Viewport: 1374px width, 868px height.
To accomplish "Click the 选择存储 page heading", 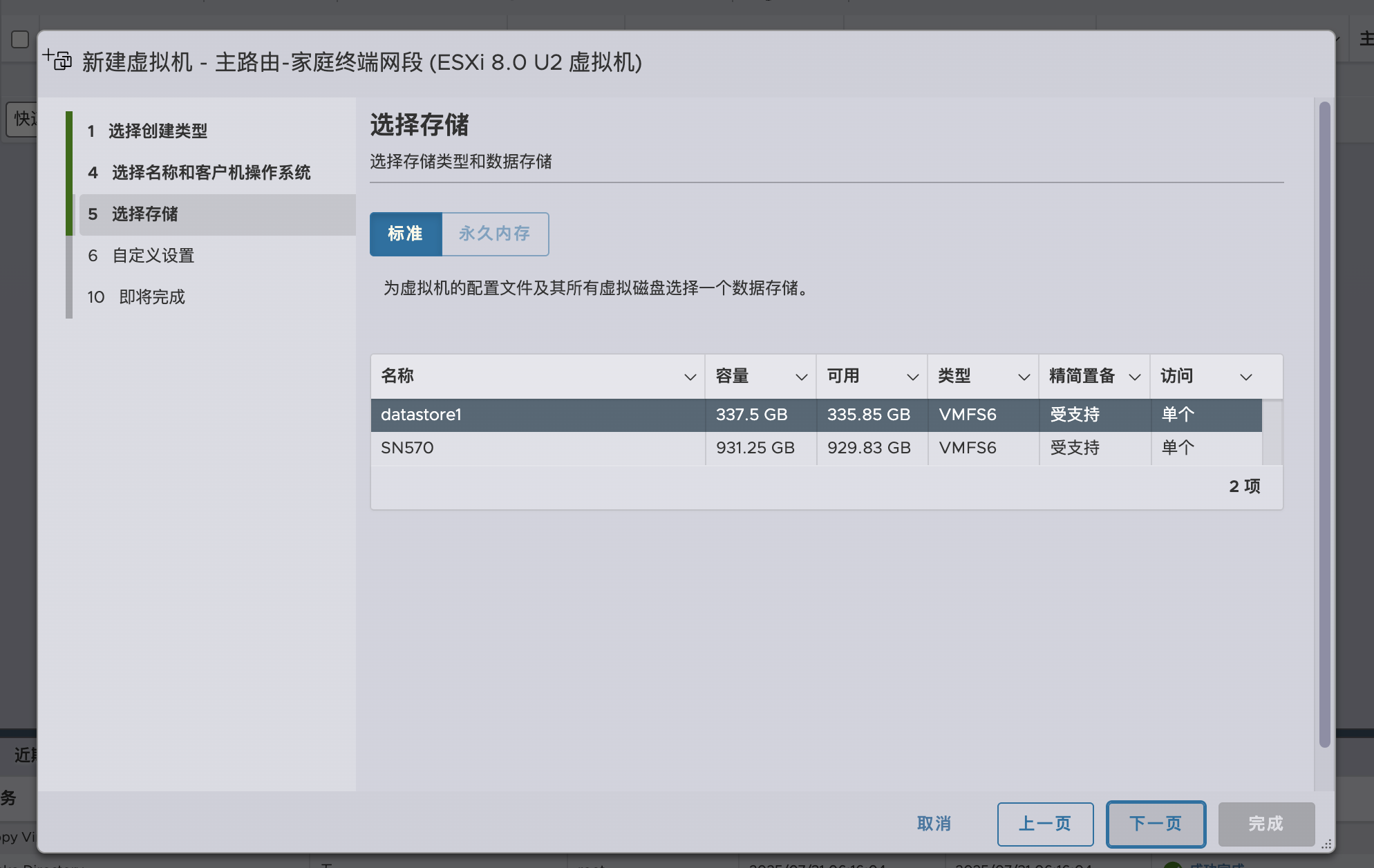I will pos(420,125).
